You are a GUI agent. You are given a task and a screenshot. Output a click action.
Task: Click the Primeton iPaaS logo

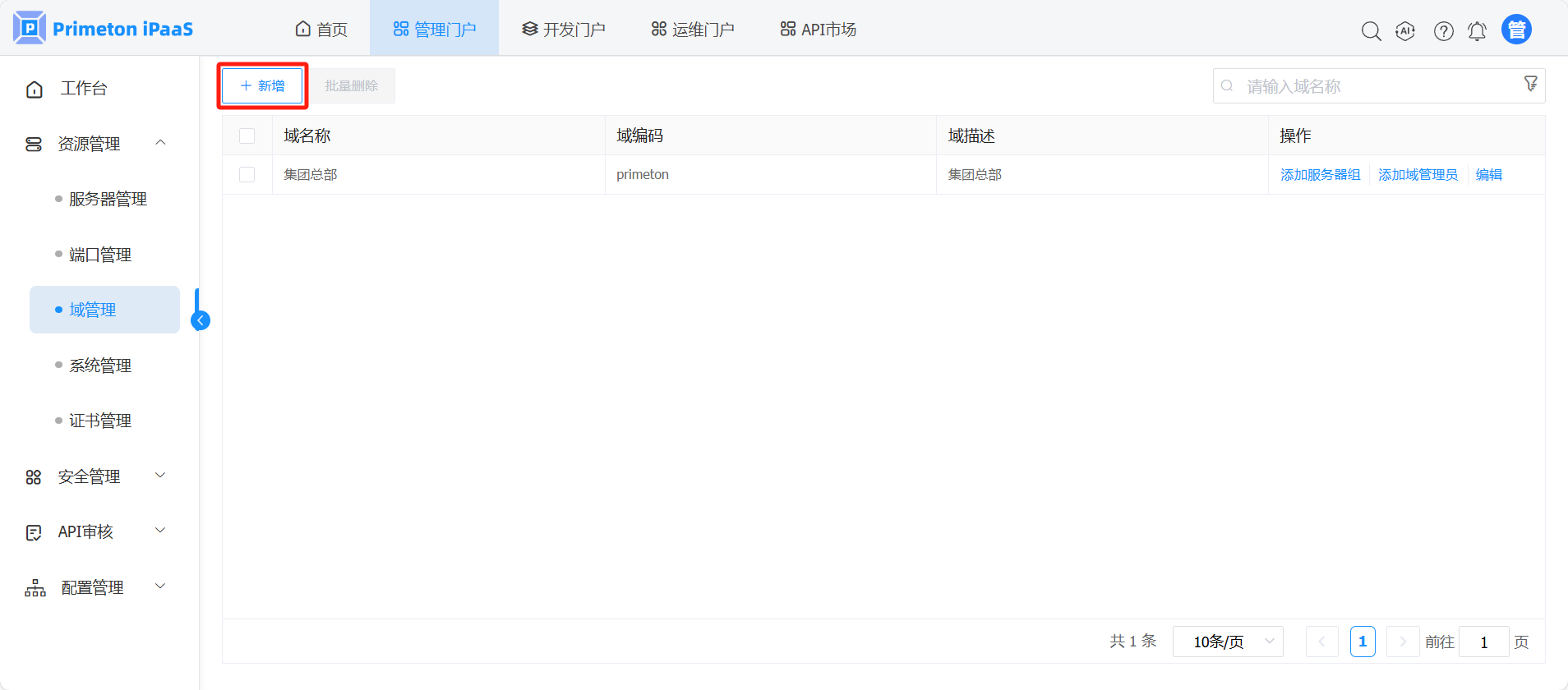tap(104, 29)
